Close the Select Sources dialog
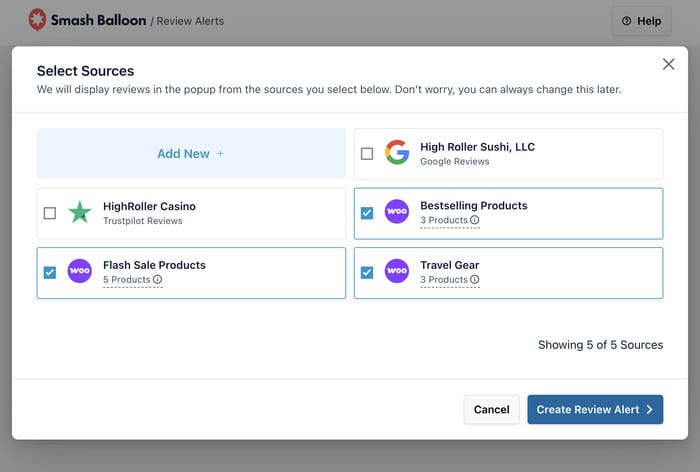 pyautogui.click(x=668, y=64)
